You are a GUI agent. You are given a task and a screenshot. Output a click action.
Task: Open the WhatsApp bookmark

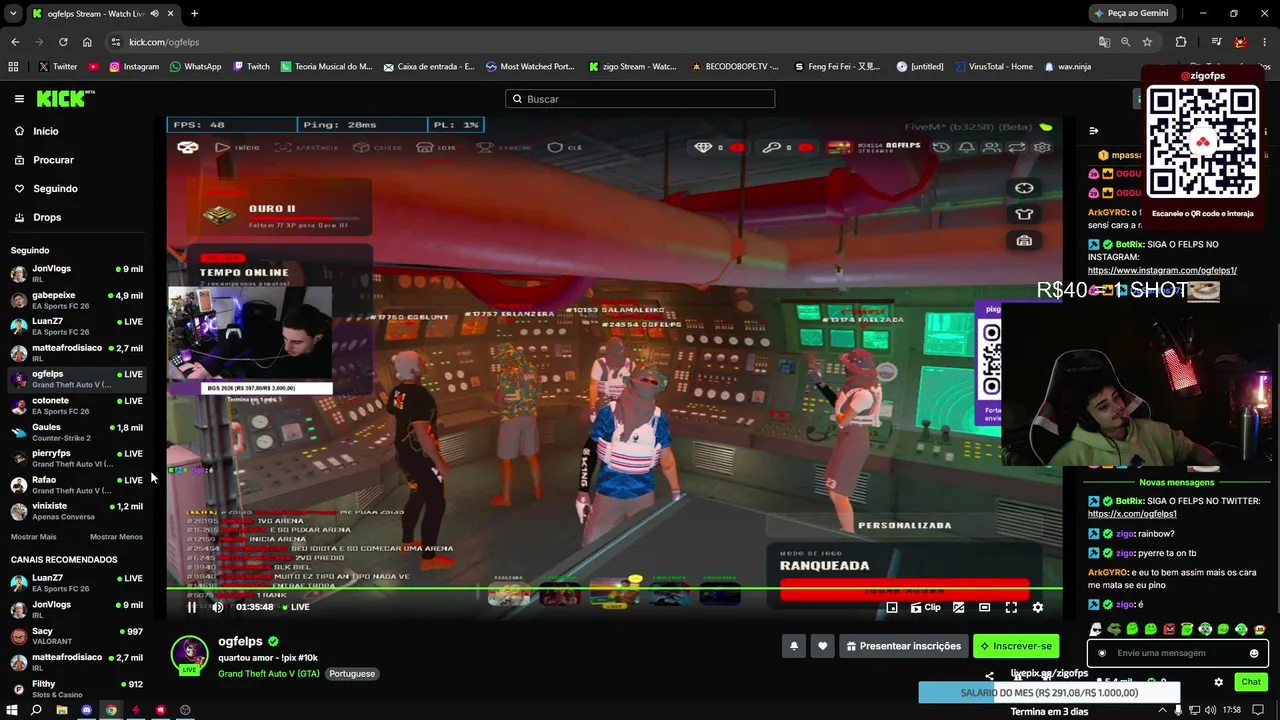(196, 67)
